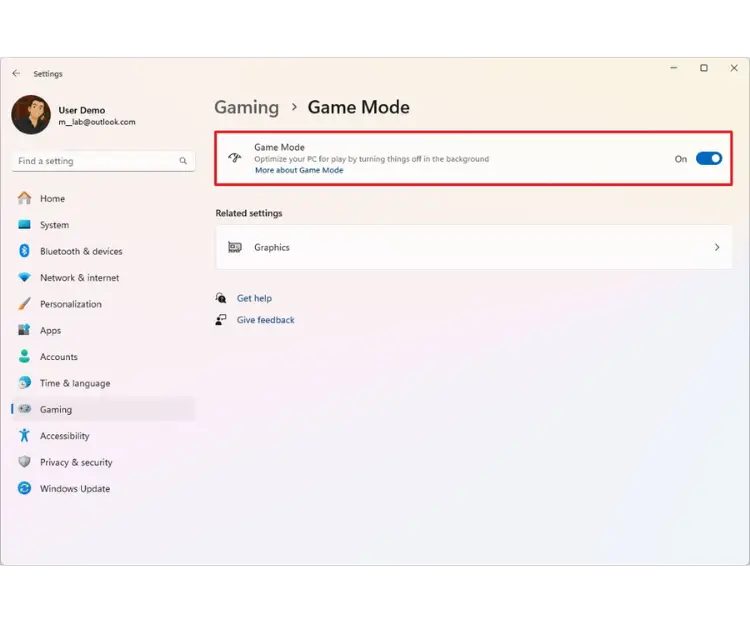
Task: Select the Personalization paintbrush icon
Action: click(24, 303)
